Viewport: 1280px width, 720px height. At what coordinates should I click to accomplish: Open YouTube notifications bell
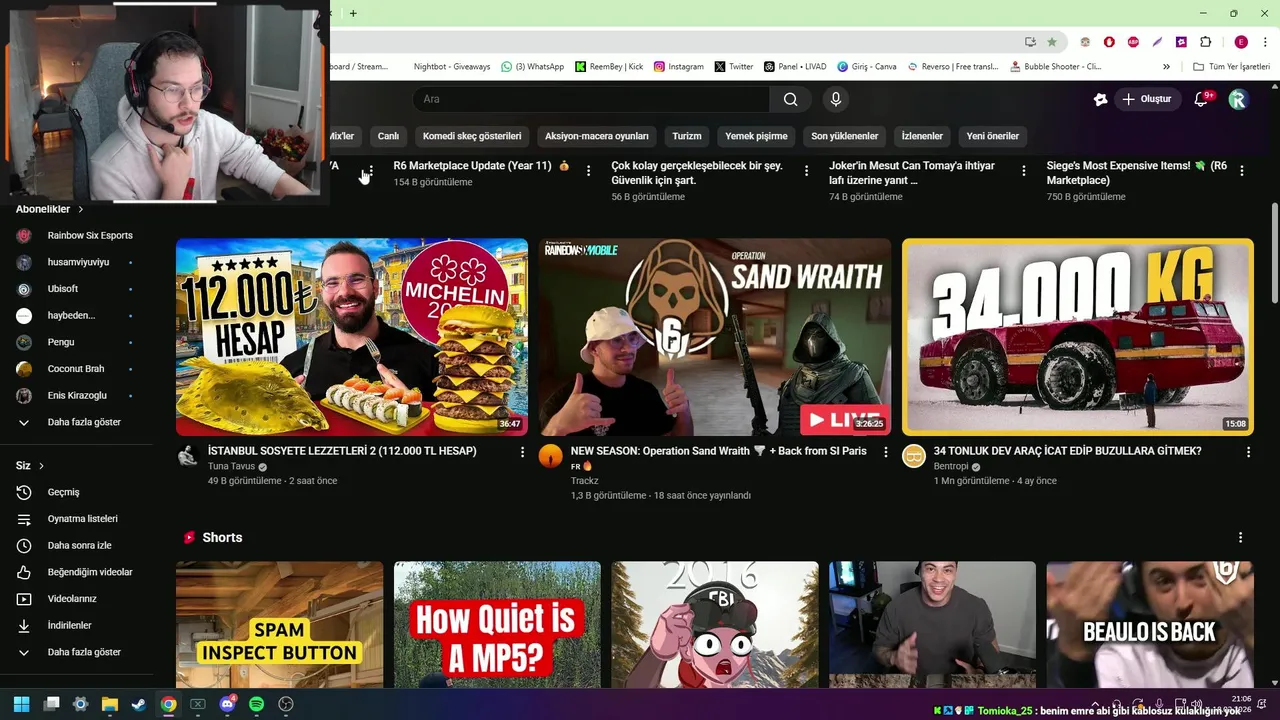(x=1202, y=99)
